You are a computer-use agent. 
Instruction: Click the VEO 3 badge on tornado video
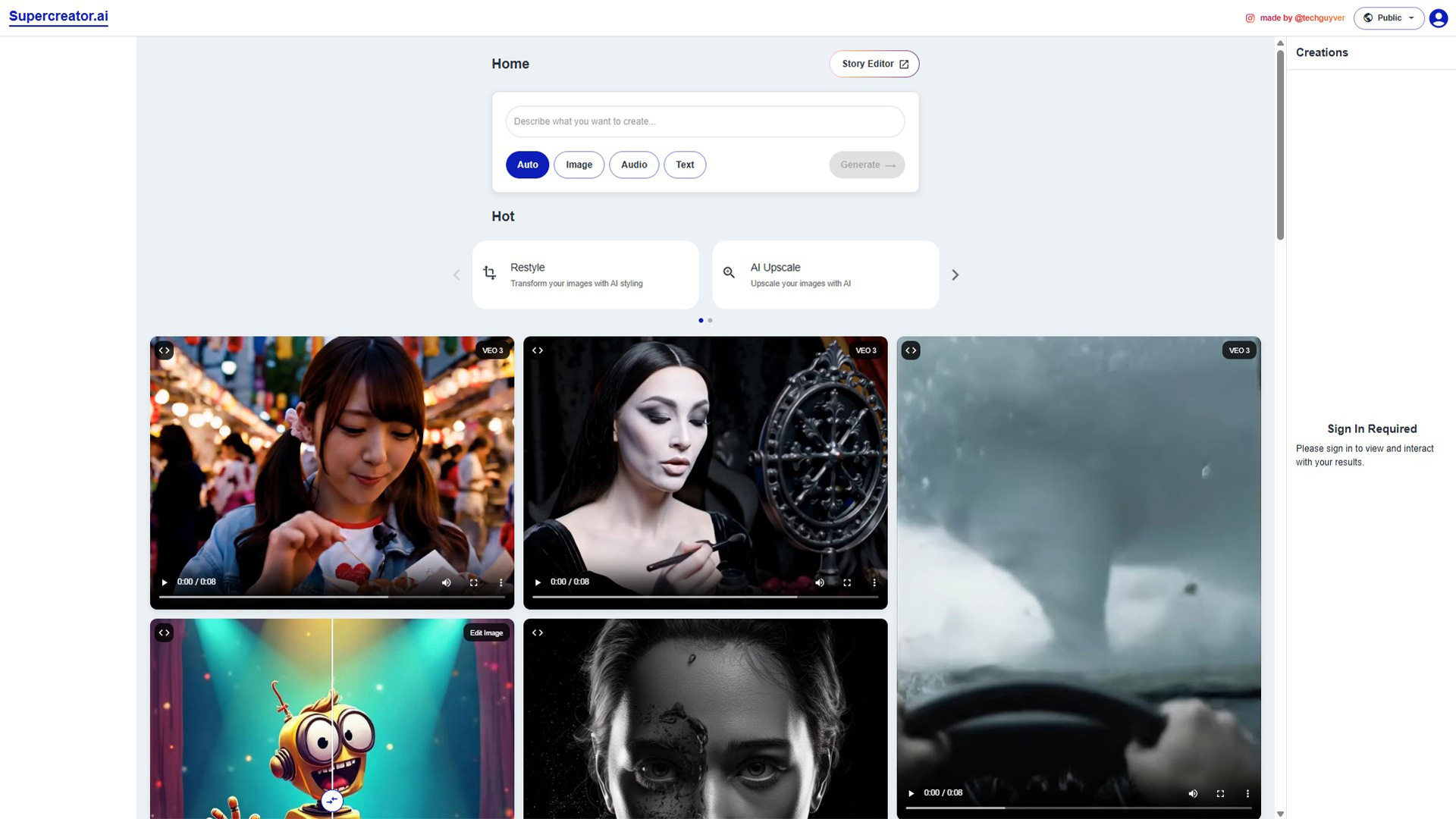pos(1239,350)
